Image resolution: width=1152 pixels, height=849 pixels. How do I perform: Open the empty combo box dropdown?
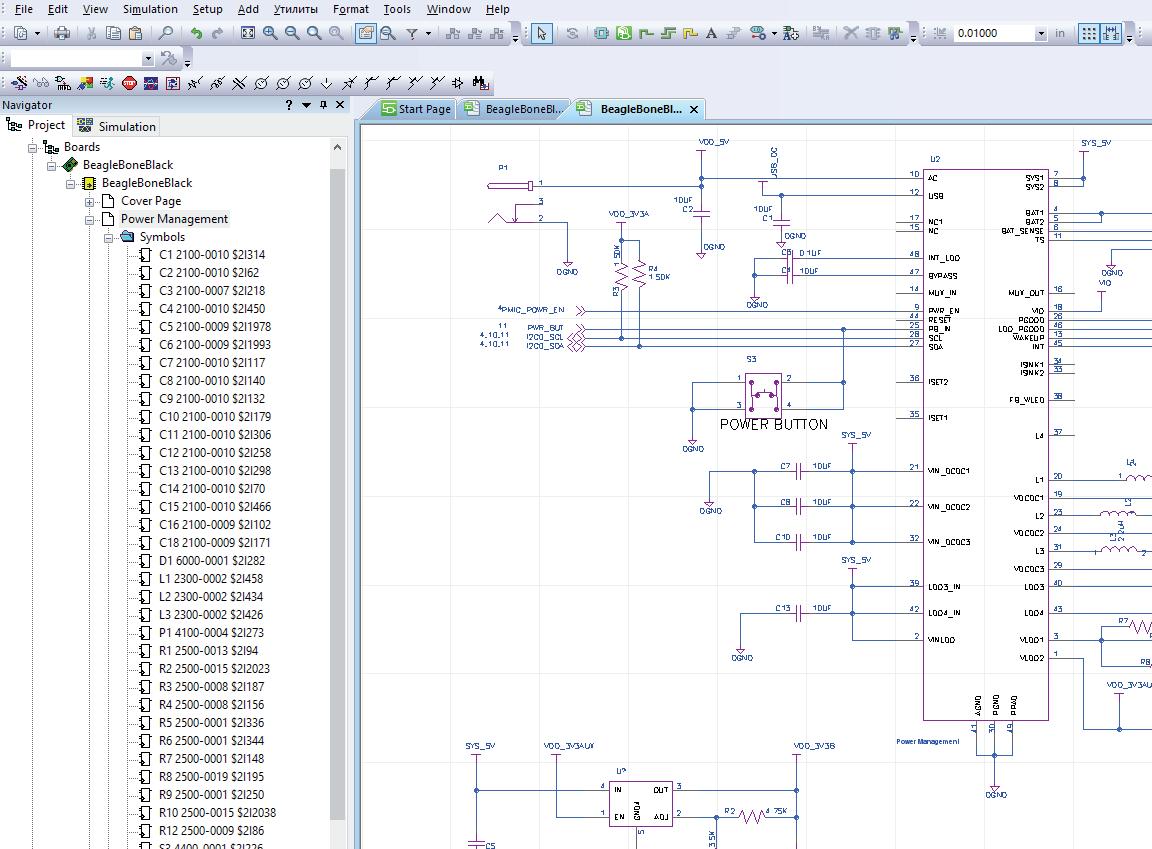pos(148,59)
